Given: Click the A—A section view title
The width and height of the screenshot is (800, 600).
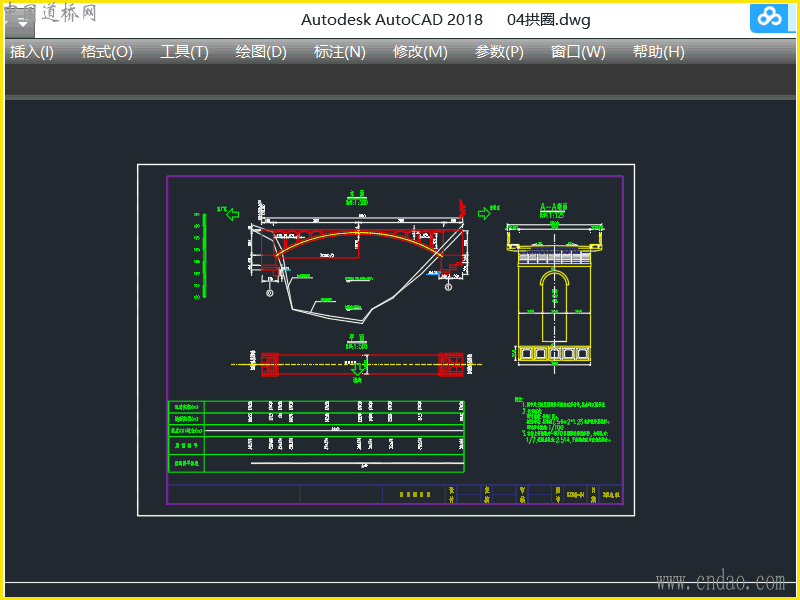Looking at the screenshot, I should coord(554,207).
